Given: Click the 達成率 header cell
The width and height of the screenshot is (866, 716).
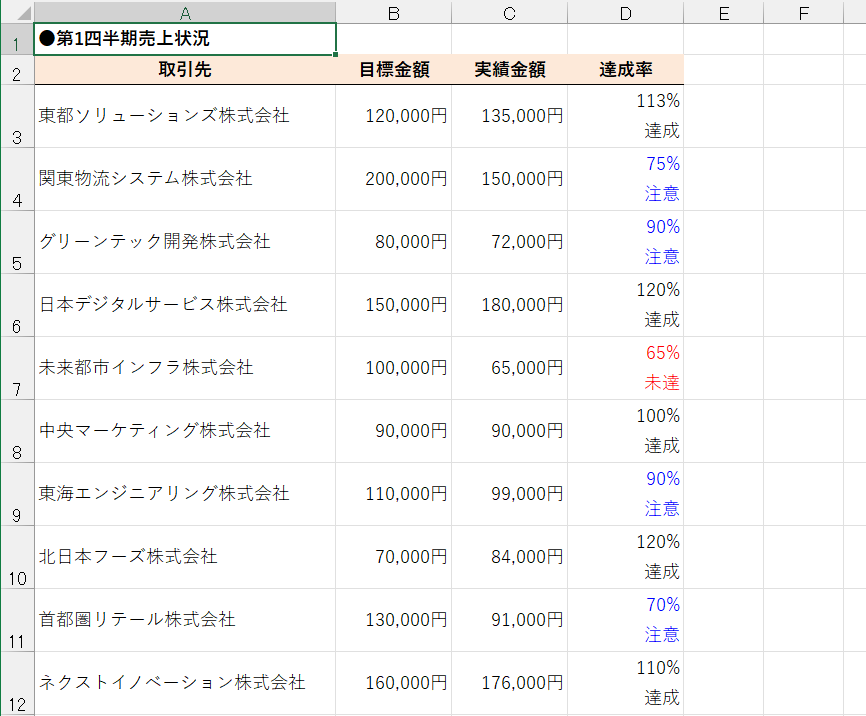Looking at the screenshot, I should [x=625, y=70].
